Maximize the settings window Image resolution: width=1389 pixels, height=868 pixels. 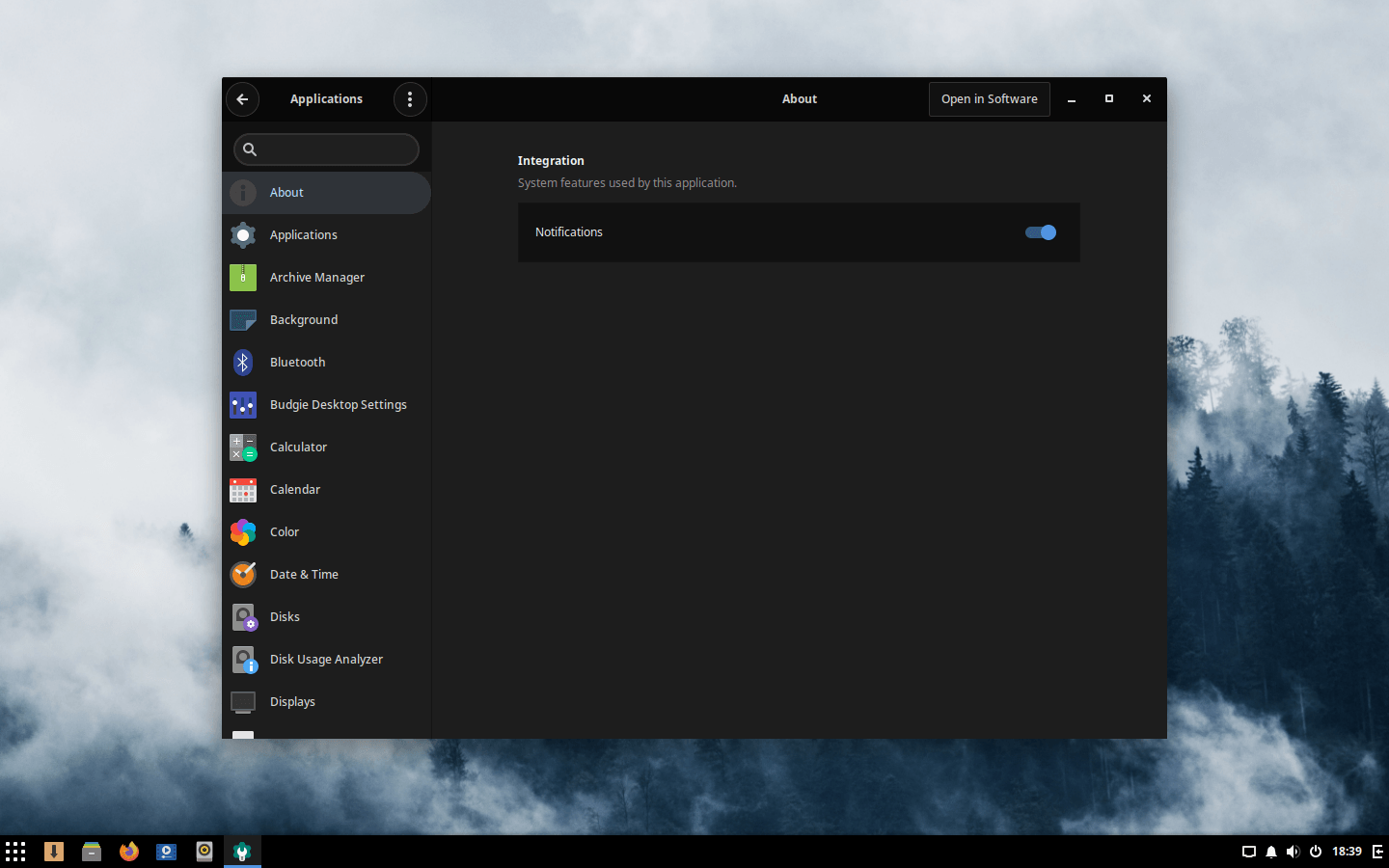[x=1109, y=99]
